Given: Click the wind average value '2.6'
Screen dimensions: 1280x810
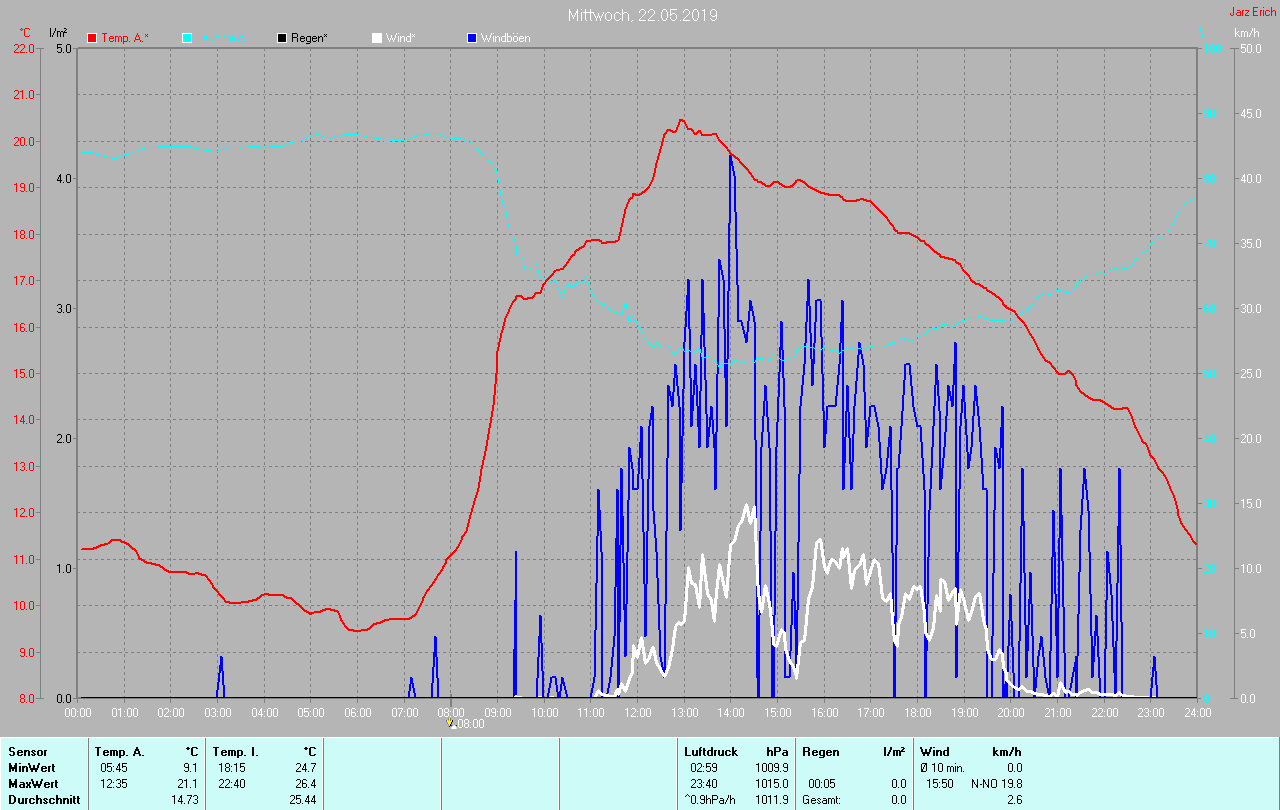Looking at the screenshot, I should pos(1014,800).
